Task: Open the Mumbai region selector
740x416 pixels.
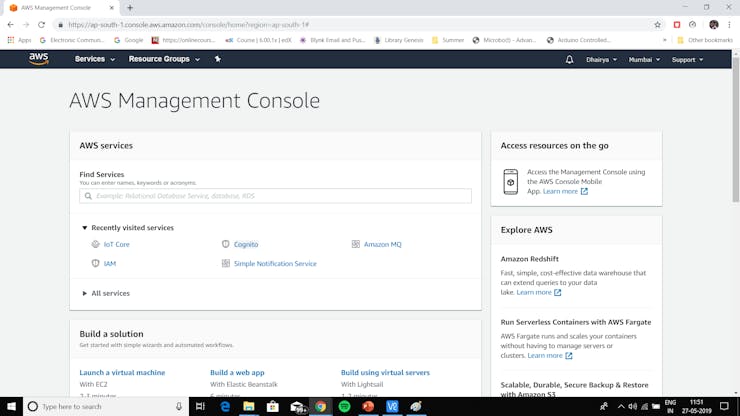Action: coord(644,59)
